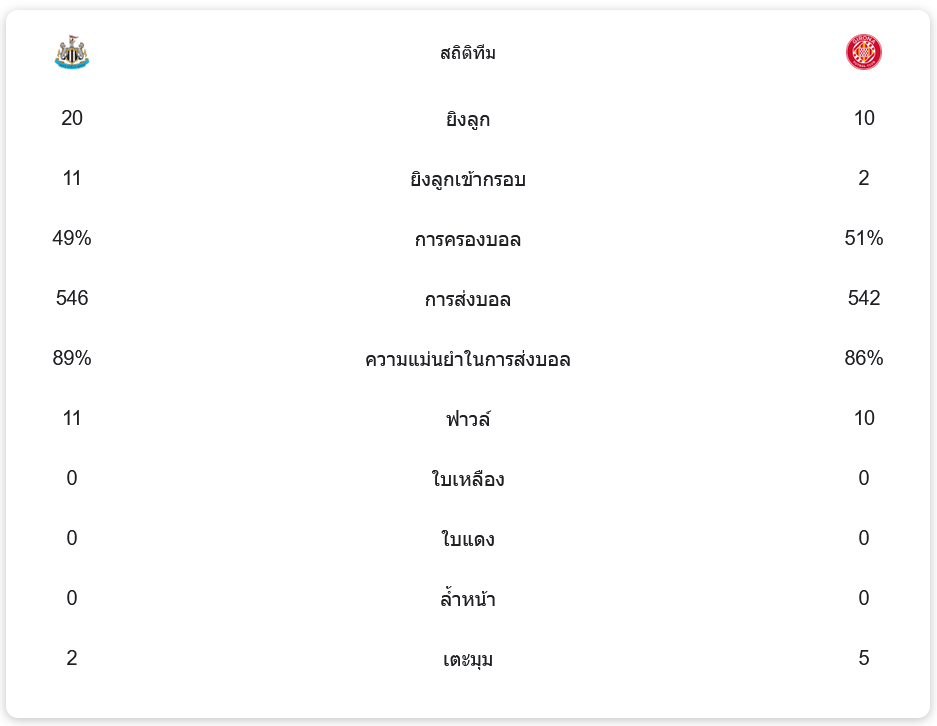Click the ล้ำหน้า stat label
Screen dimensions: 937x726
click(x=468, y=600)
